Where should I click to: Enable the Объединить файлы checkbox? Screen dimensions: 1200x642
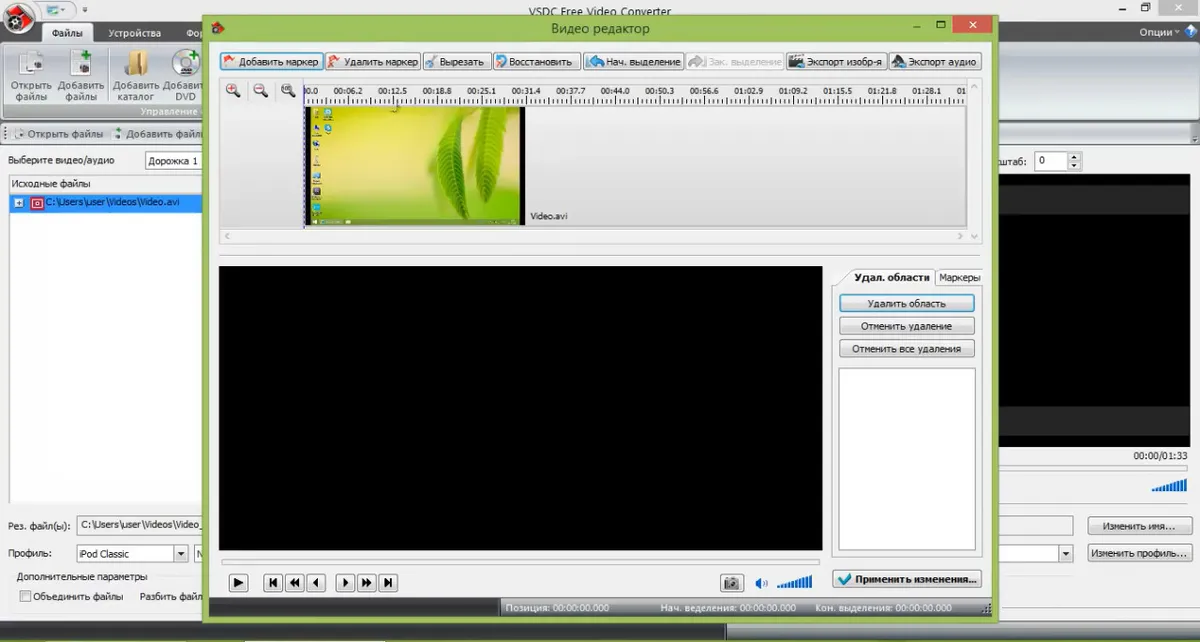click(x=26, y=597)
